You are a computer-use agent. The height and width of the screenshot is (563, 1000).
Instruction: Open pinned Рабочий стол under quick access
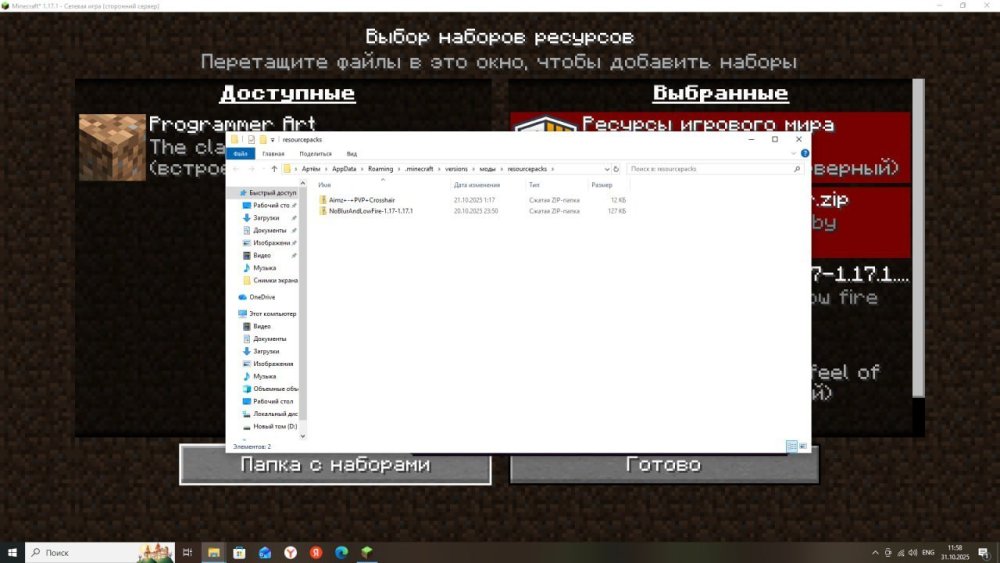[266, 205]
